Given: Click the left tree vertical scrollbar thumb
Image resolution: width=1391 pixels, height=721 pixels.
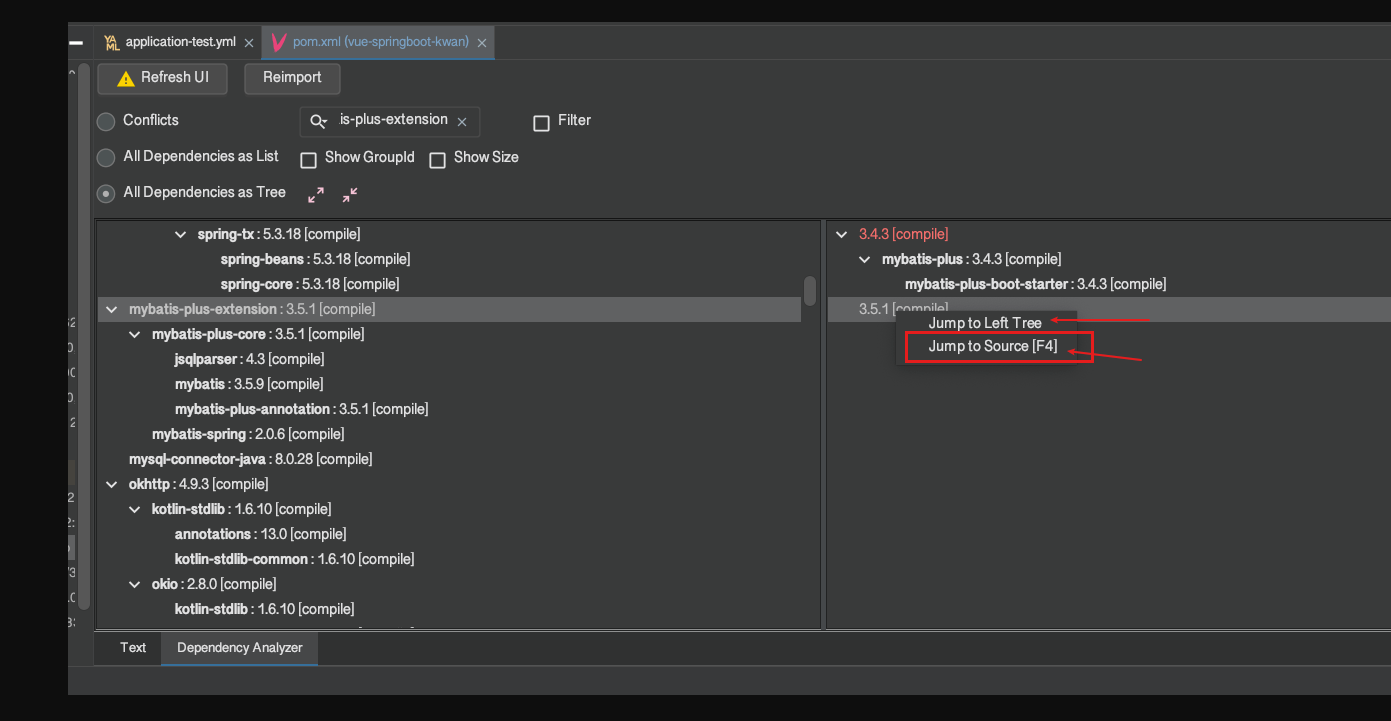Looking at the screenshot, I should pyautogui.click(x=810, y=291).
